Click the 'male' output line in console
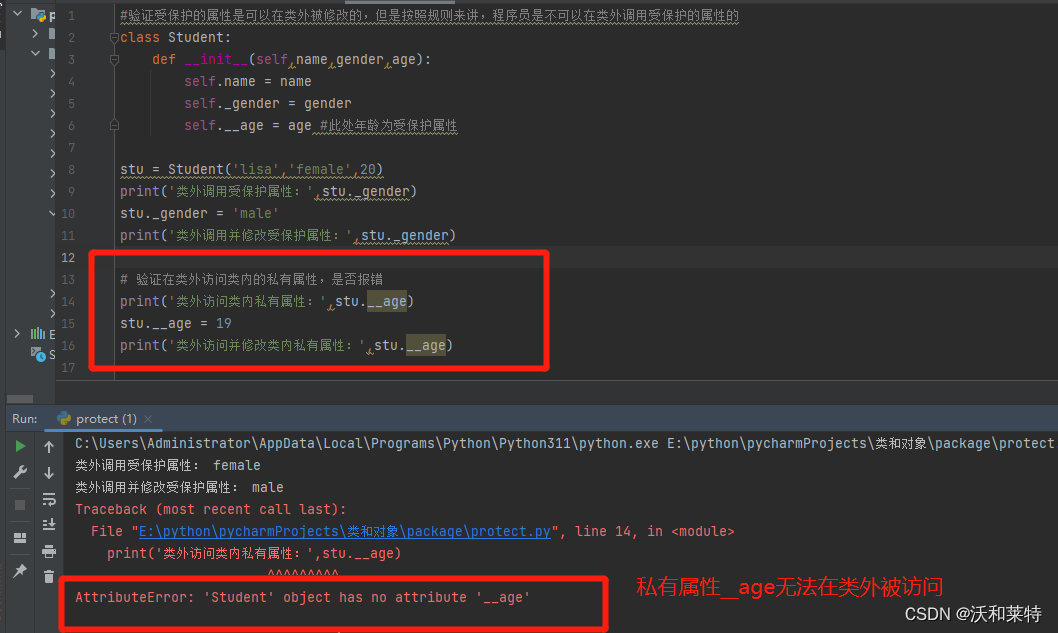The height and width of the screenshot is (633, 1058). pos(179,487)
